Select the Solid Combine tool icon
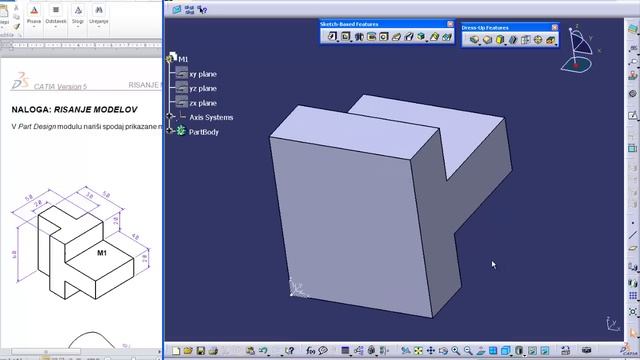640x360 pixels. 421,37
